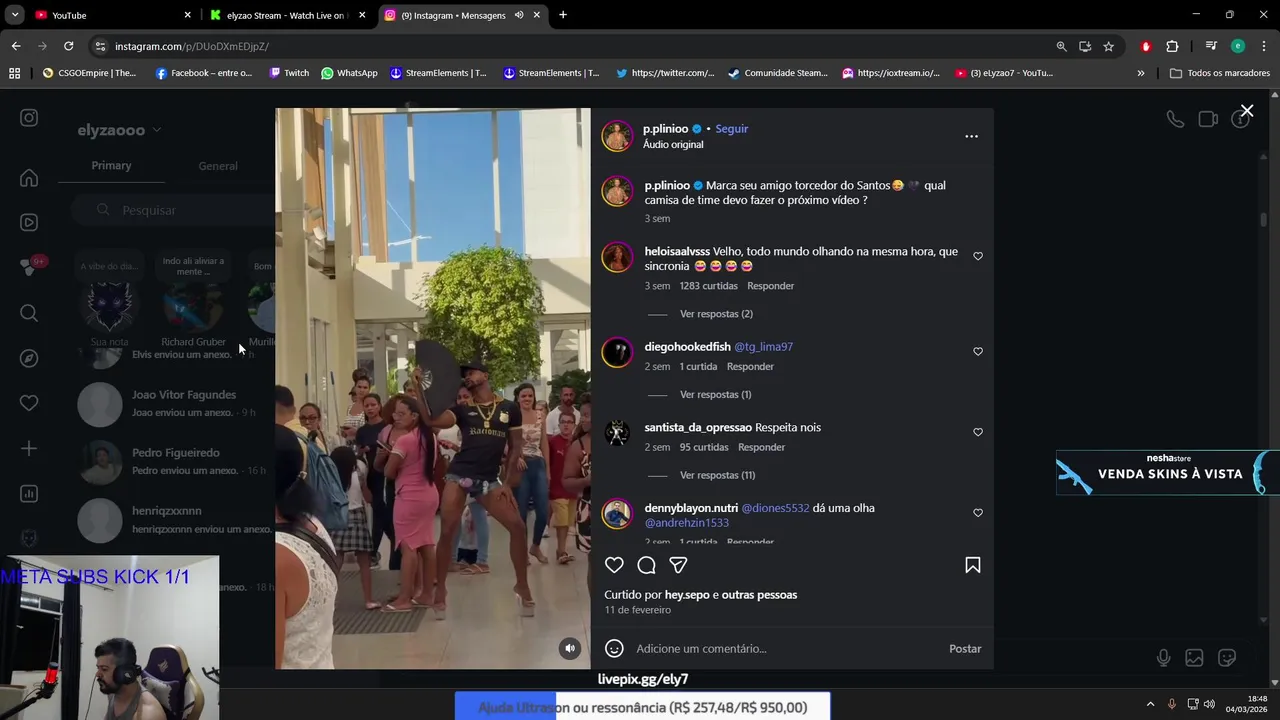Open Reels in Instagram sidebar
Viewport: 1280px width, 720px height.
coord(29,222)
